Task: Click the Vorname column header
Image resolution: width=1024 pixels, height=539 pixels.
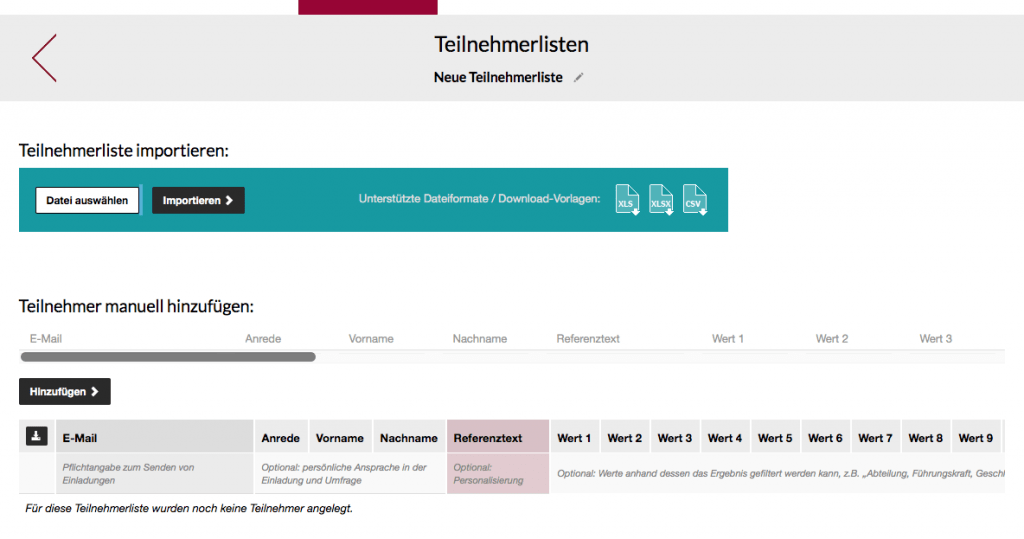Action: (340, 438)
